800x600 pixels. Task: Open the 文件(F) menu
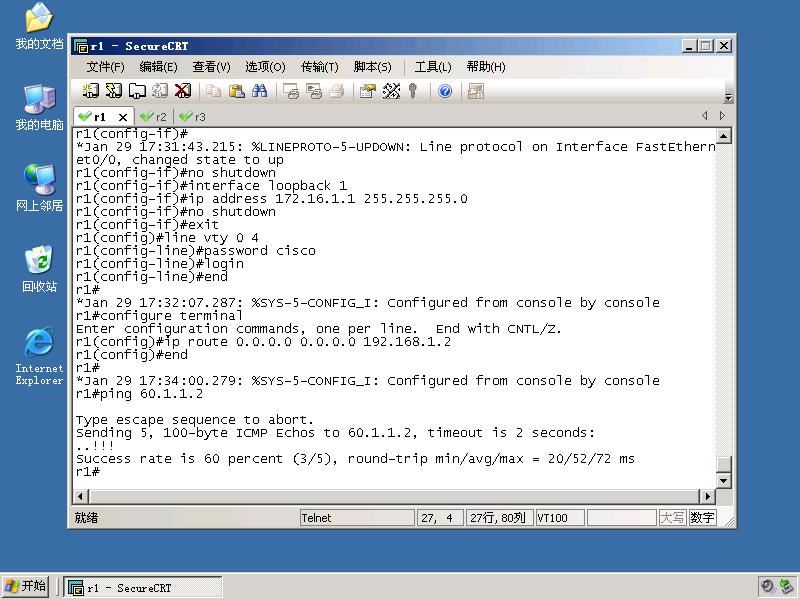tap(106, 67)
